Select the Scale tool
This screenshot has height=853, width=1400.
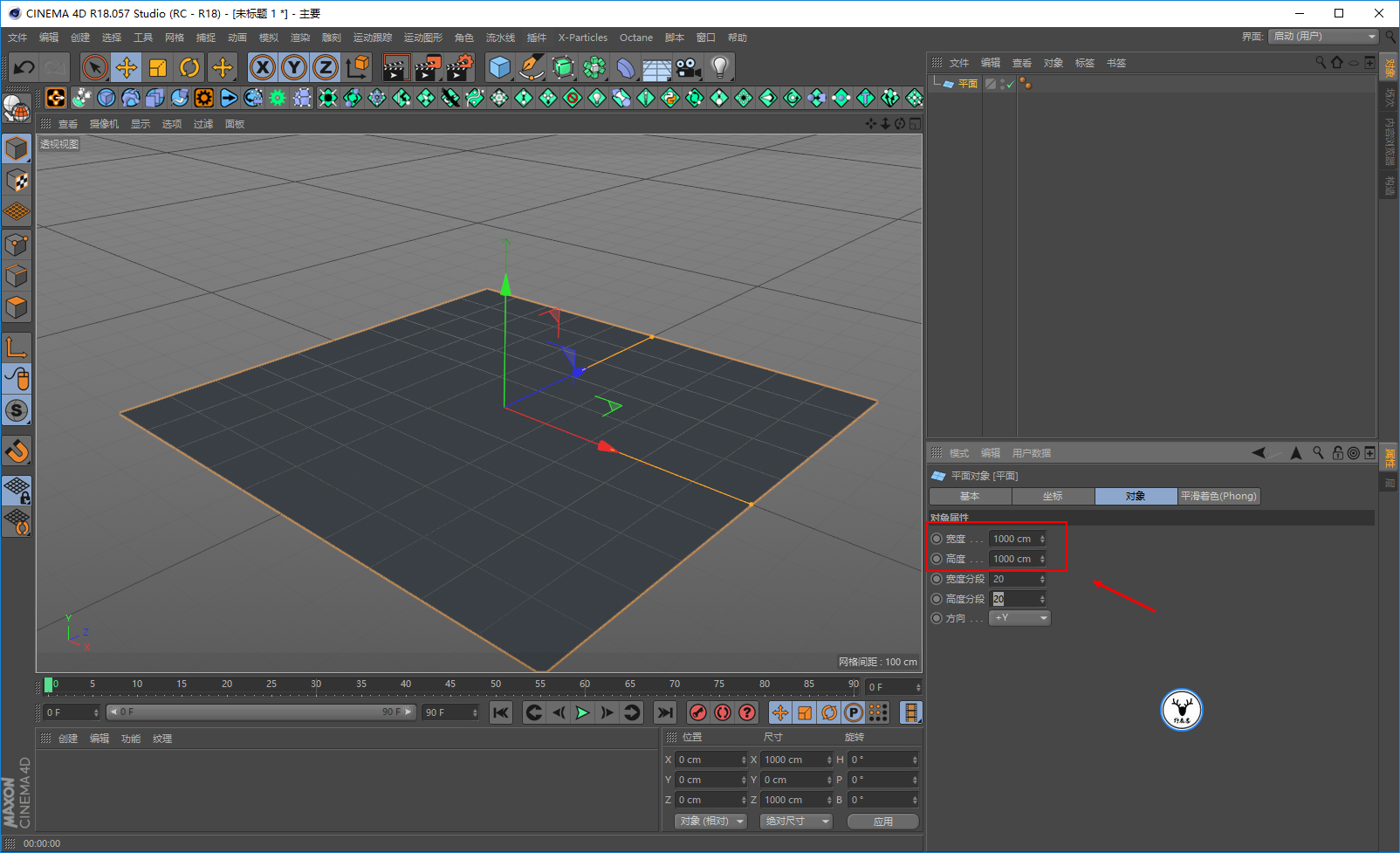click(x=158, y=67)
